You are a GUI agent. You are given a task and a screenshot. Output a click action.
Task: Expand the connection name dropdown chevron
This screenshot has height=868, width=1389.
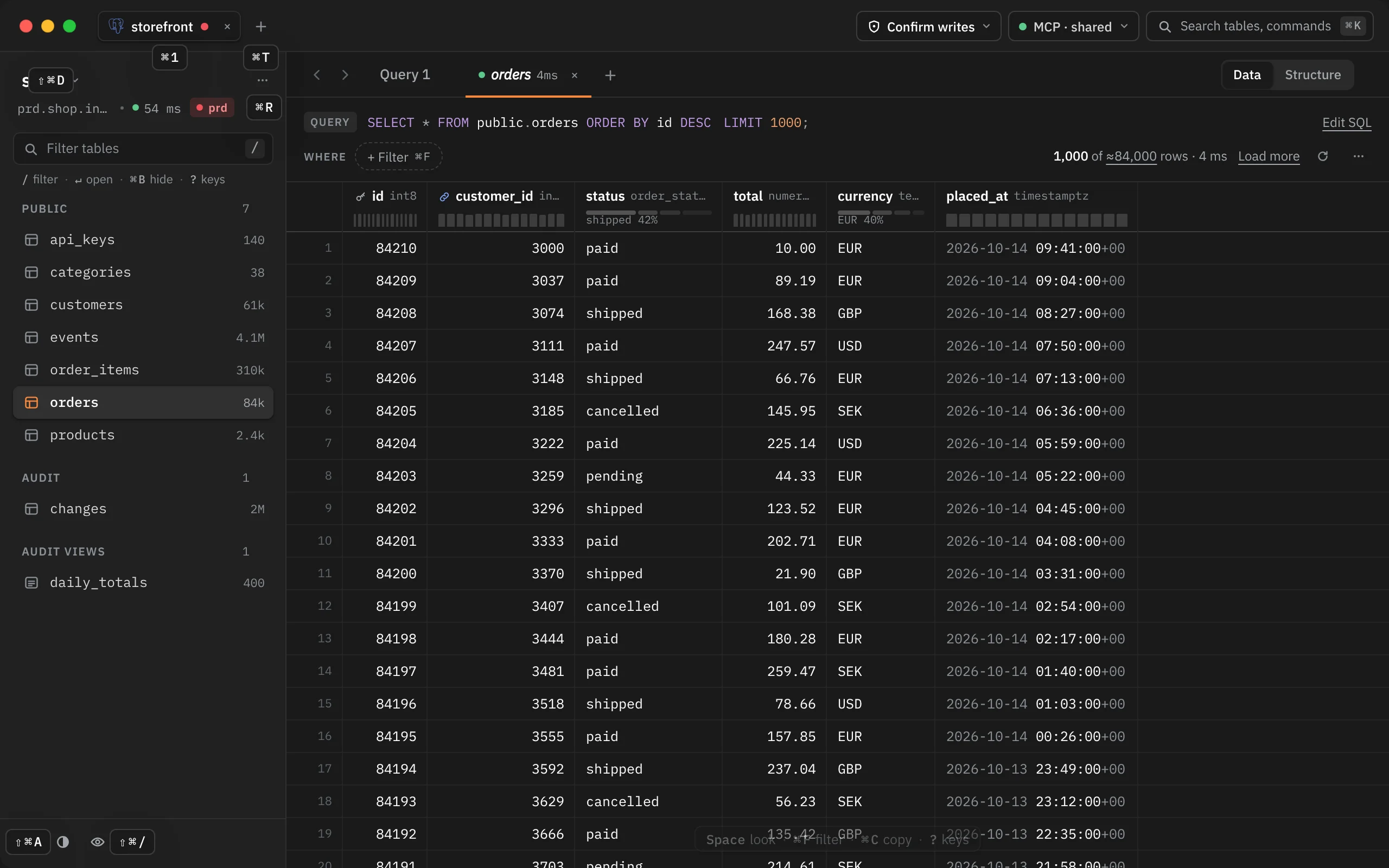pos(77,80)
